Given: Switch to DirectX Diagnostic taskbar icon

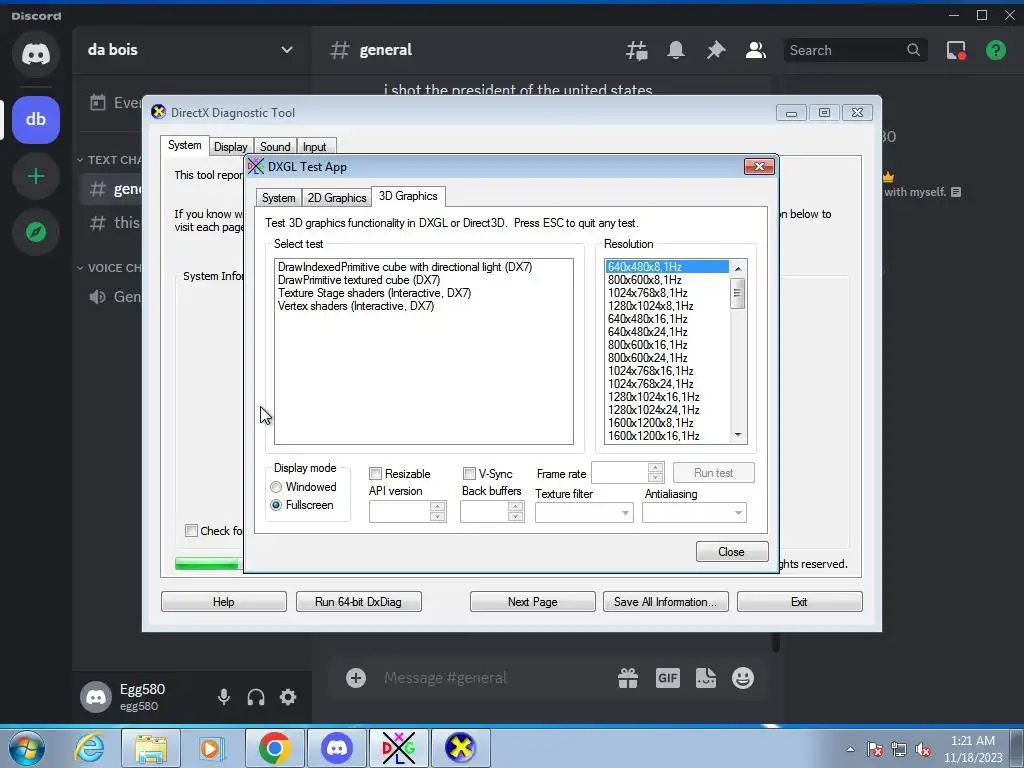Looking at the screenshot, I should (x=460, y=748).
